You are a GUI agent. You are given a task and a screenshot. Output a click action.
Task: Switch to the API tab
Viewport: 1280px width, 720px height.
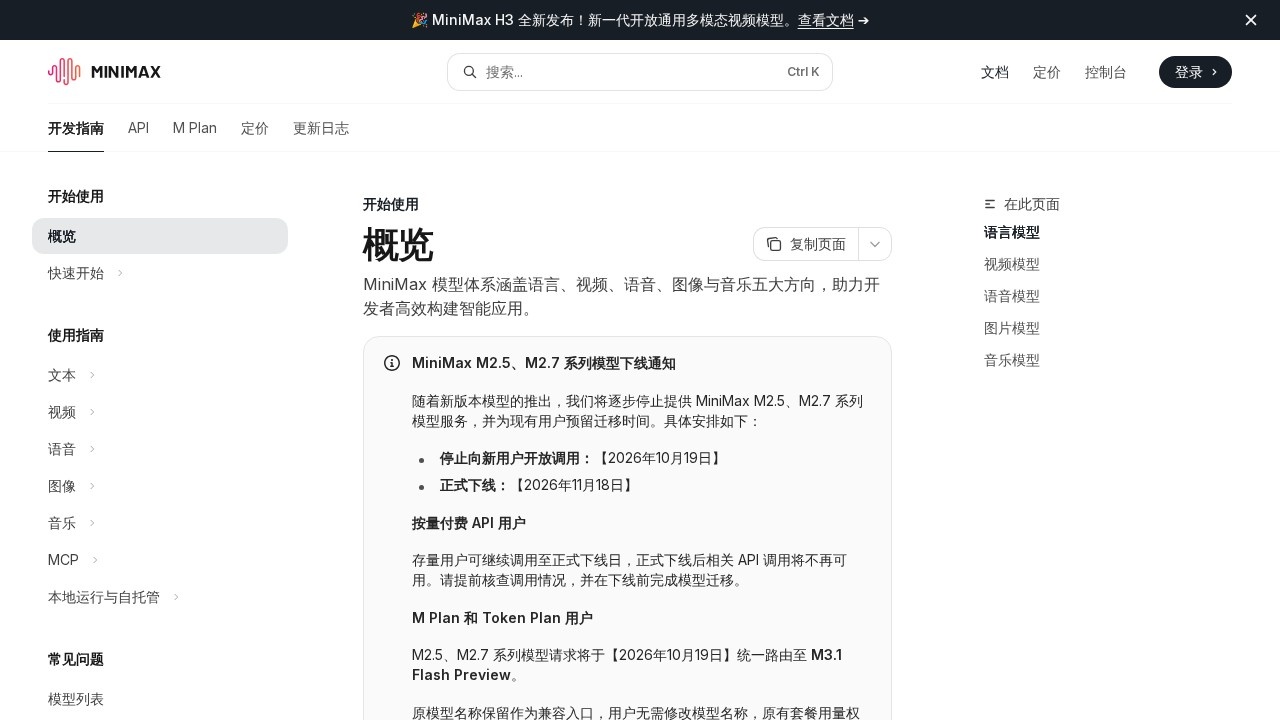(x=138, y=128)
